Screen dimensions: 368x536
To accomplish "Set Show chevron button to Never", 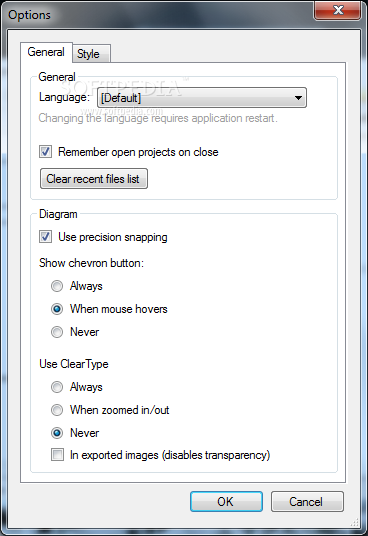I will click(57, 332).
